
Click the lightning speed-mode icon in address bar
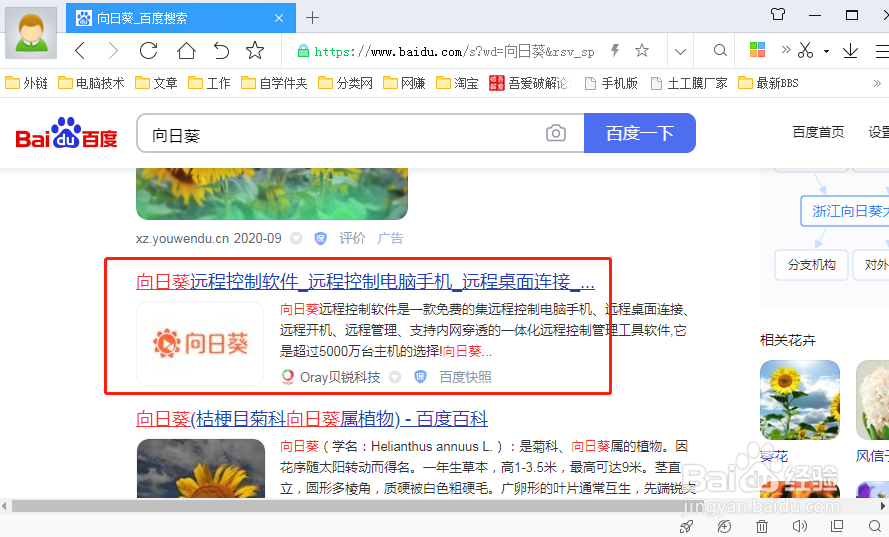(x=615, y=51)
